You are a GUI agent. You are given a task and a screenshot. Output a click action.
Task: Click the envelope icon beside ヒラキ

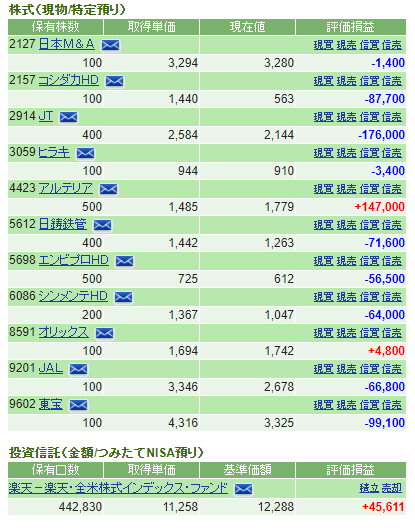pos(86,153)
